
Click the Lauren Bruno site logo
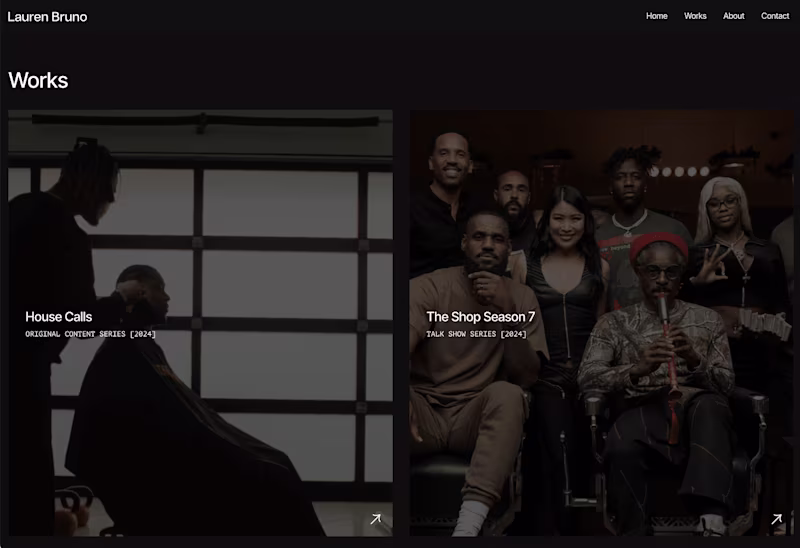pos(47,17)
